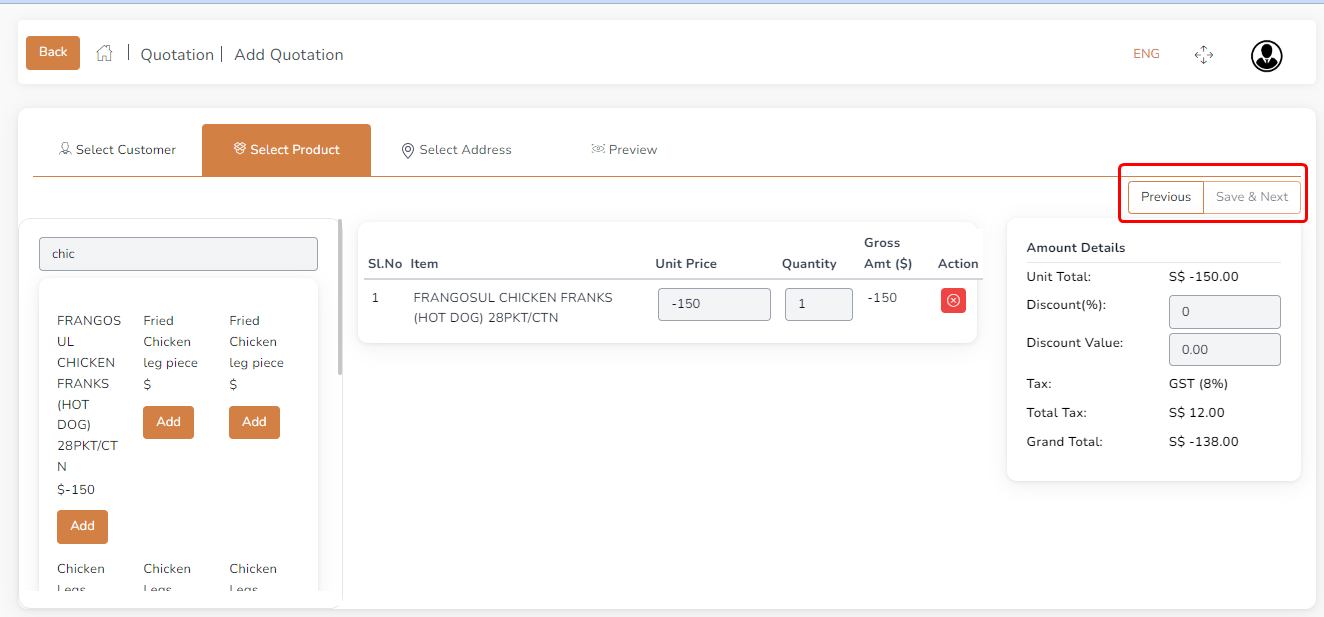Click the Unit Price input field

tap(714, 304)
